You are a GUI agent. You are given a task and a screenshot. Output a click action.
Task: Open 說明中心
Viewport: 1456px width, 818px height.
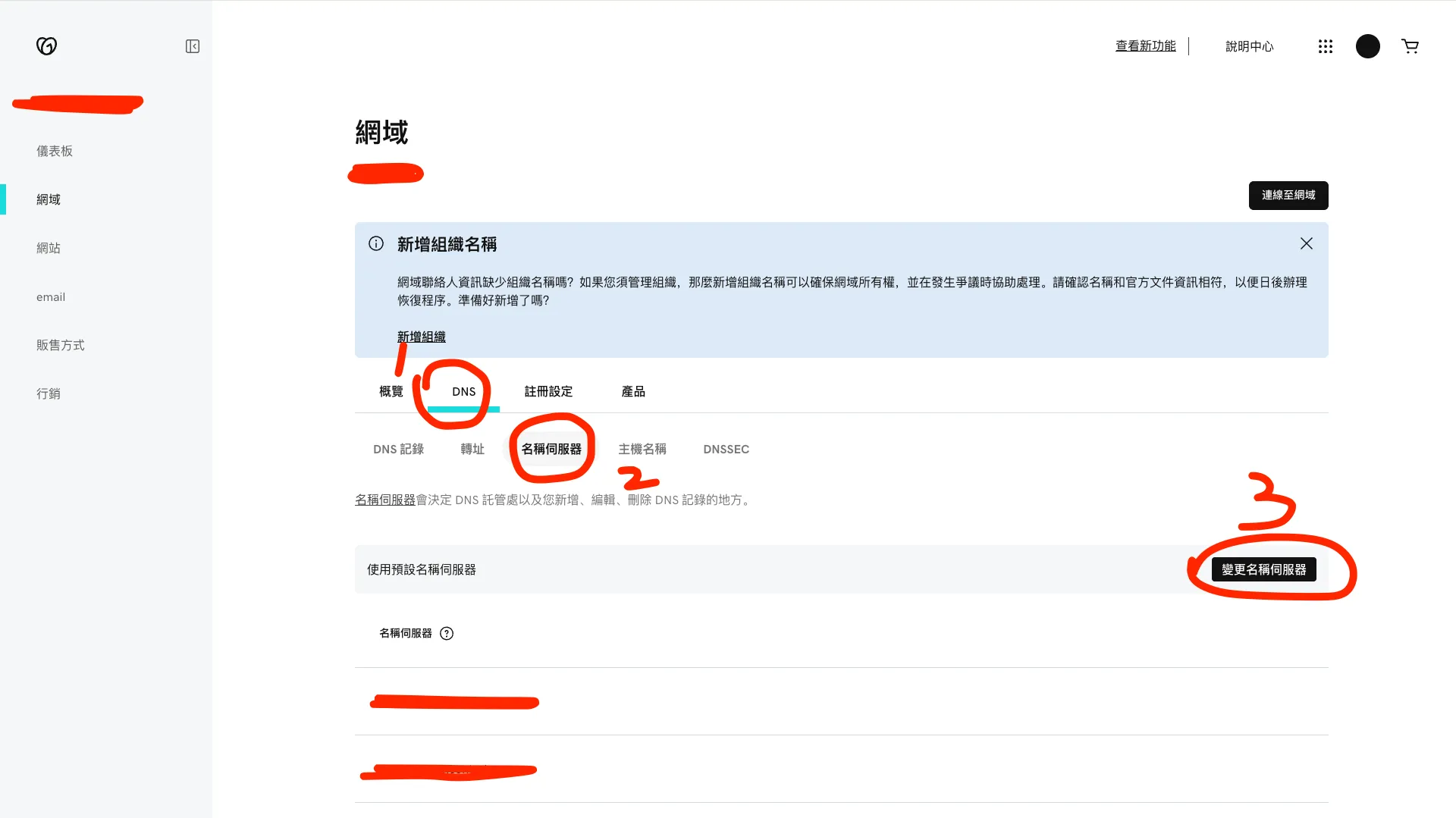click(1248, 45)
